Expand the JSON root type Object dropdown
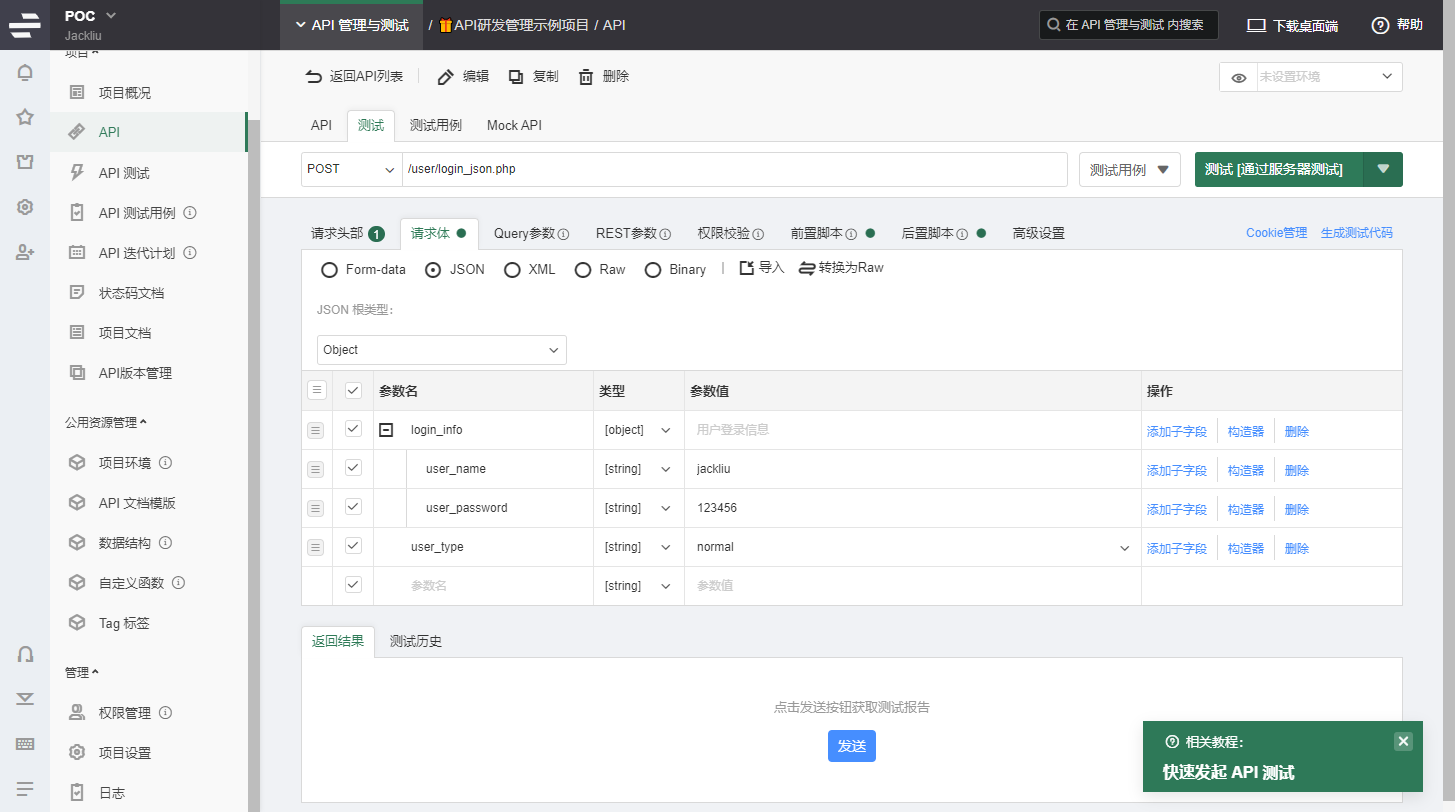The image size is (1455, 812). click(442, 350)
